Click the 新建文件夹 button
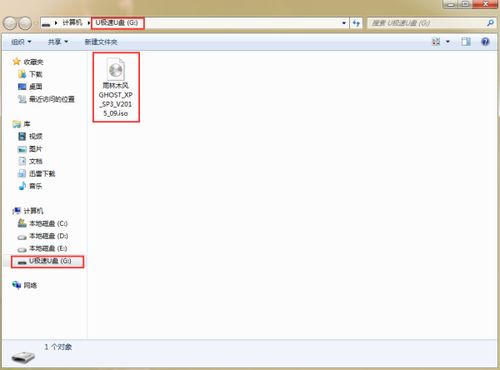Viewport: 500px width, 370px height. [101, 42]
